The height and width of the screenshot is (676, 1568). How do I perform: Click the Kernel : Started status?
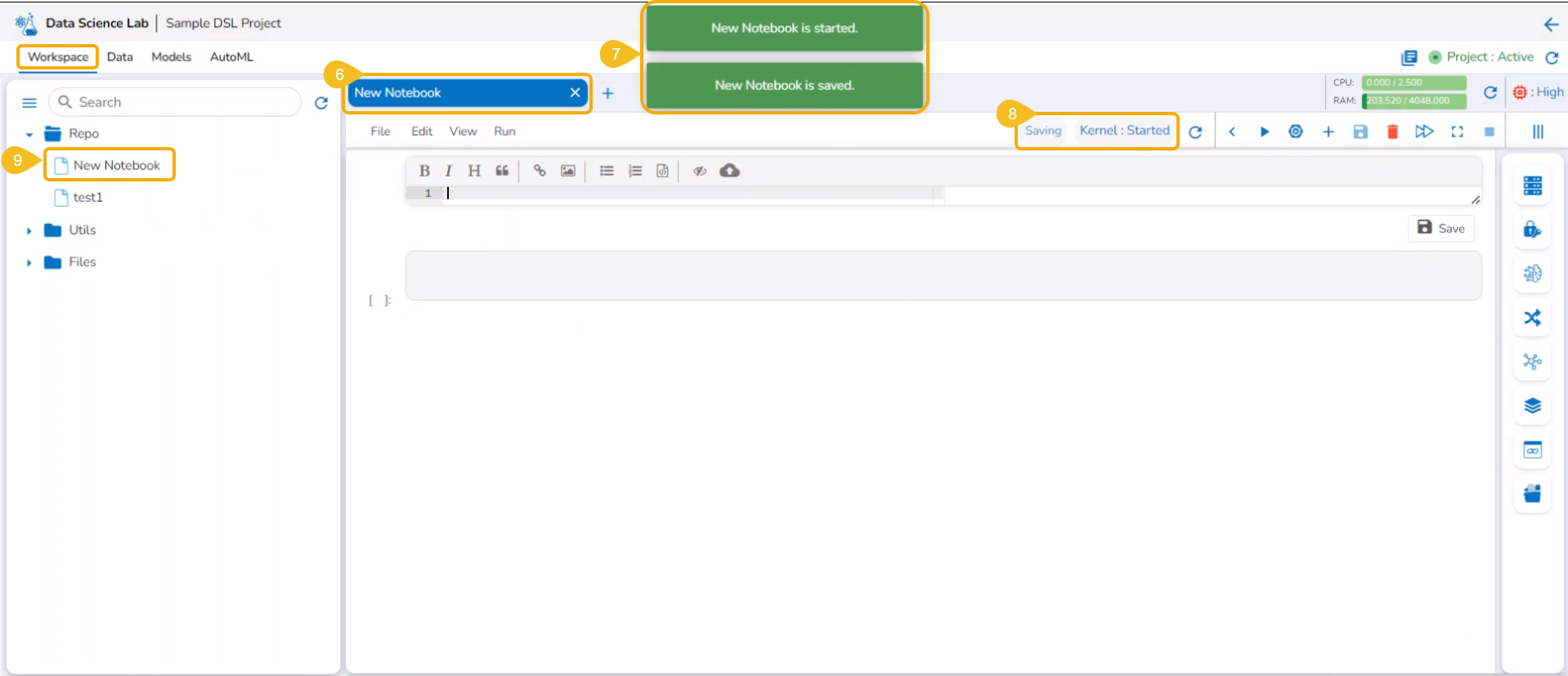1124,130
